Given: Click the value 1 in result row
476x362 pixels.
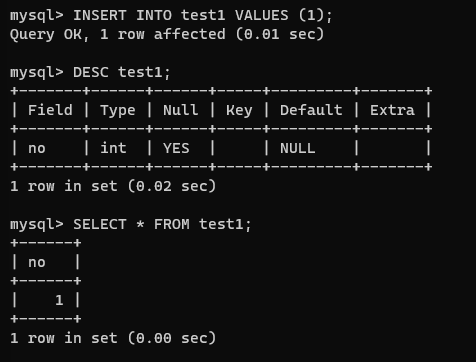Looking at the screenshot, I should (59, 300).
